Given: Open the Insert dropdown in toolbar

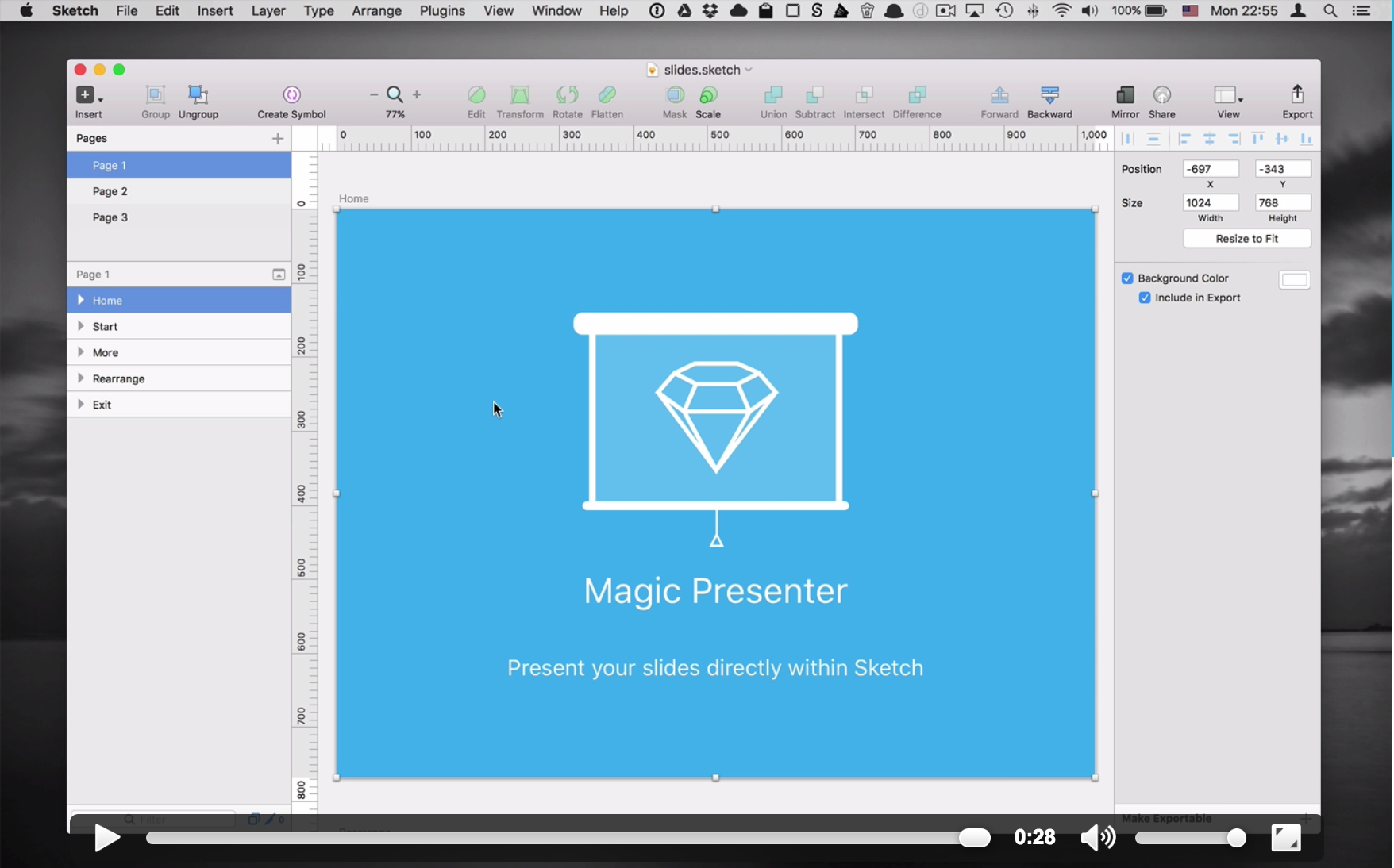Looking at the screenshot, I should (88, 96).
